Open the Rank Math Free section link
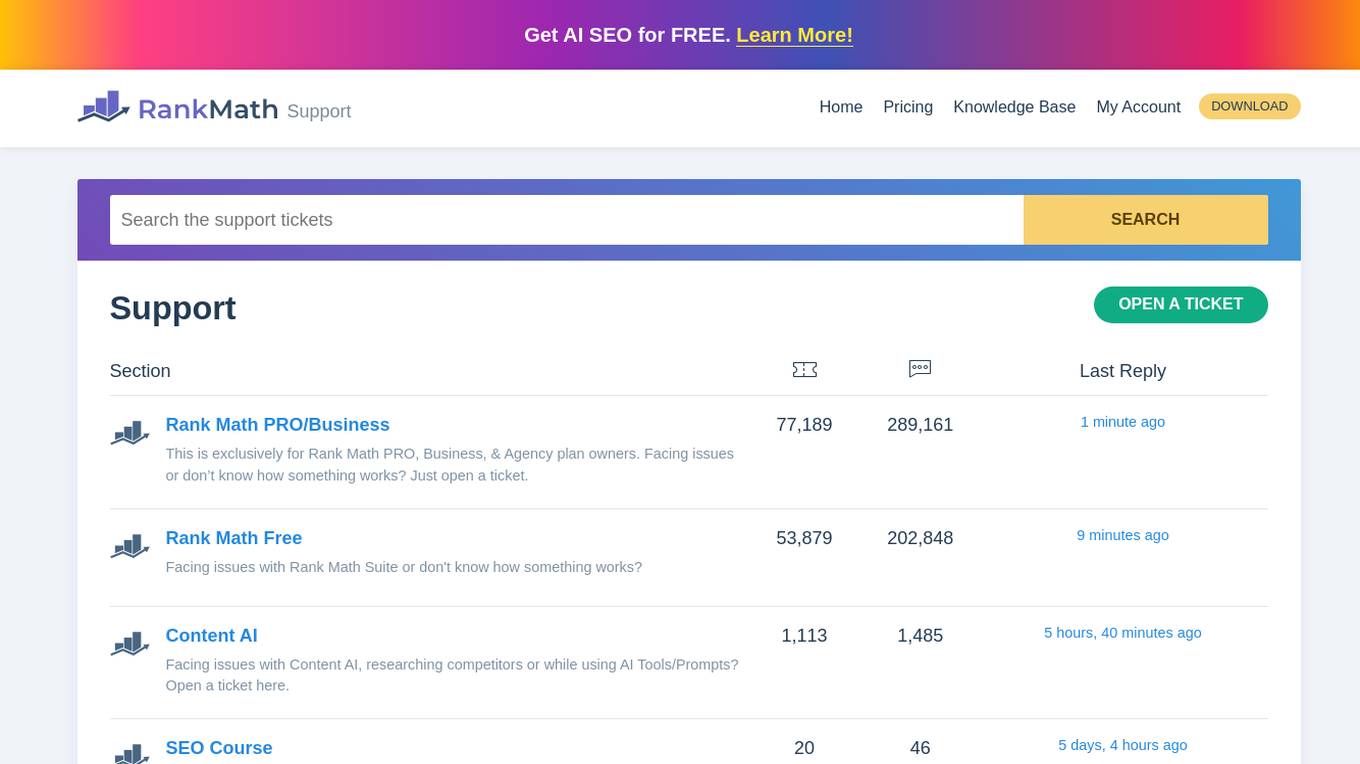 233,538
